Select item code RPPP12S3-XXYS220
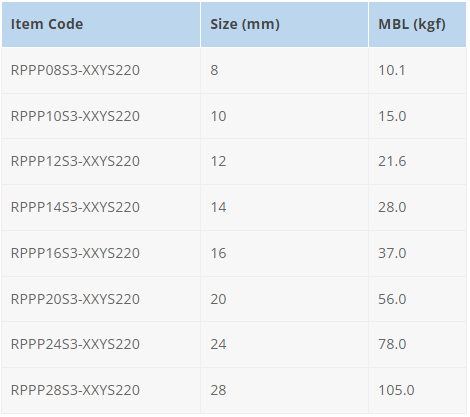Image resolution: width=470 pixels, height=417 pixels. pyautogui.click(x=75, y=161)
